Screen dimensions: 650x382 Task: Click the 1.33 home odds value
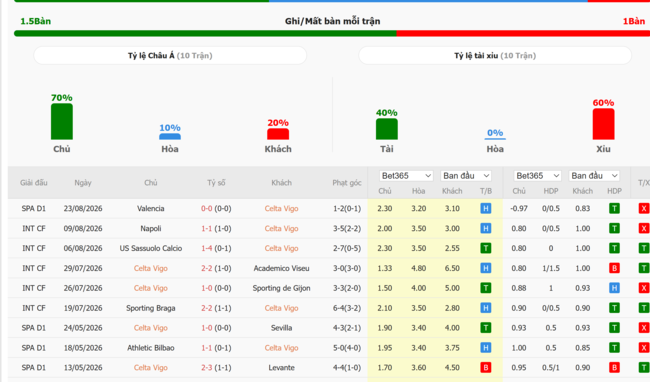pyautogui.click(x=385, y=268)
